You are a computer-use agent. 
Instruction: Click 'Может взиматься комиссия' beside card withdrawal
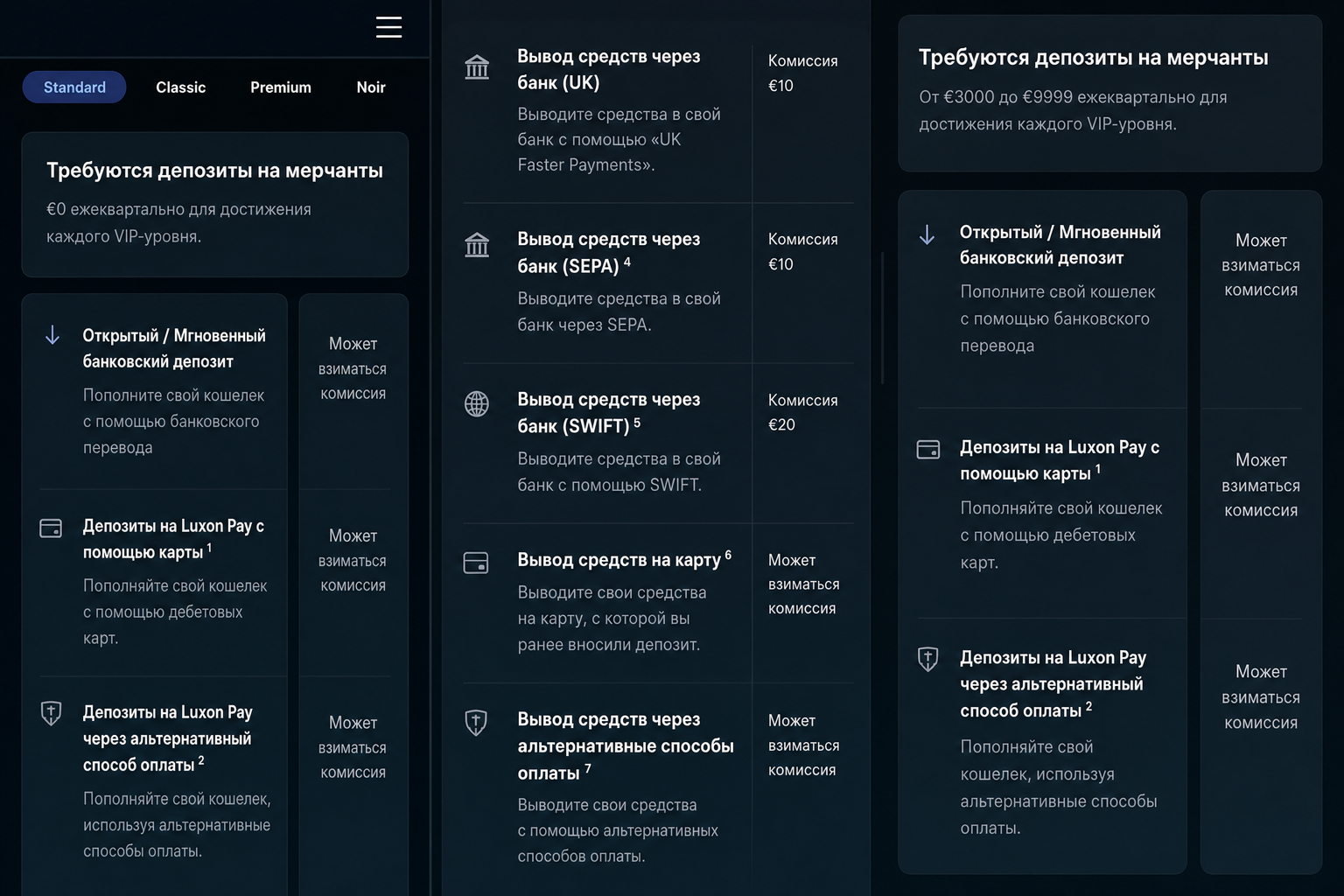tap(803, 584)
